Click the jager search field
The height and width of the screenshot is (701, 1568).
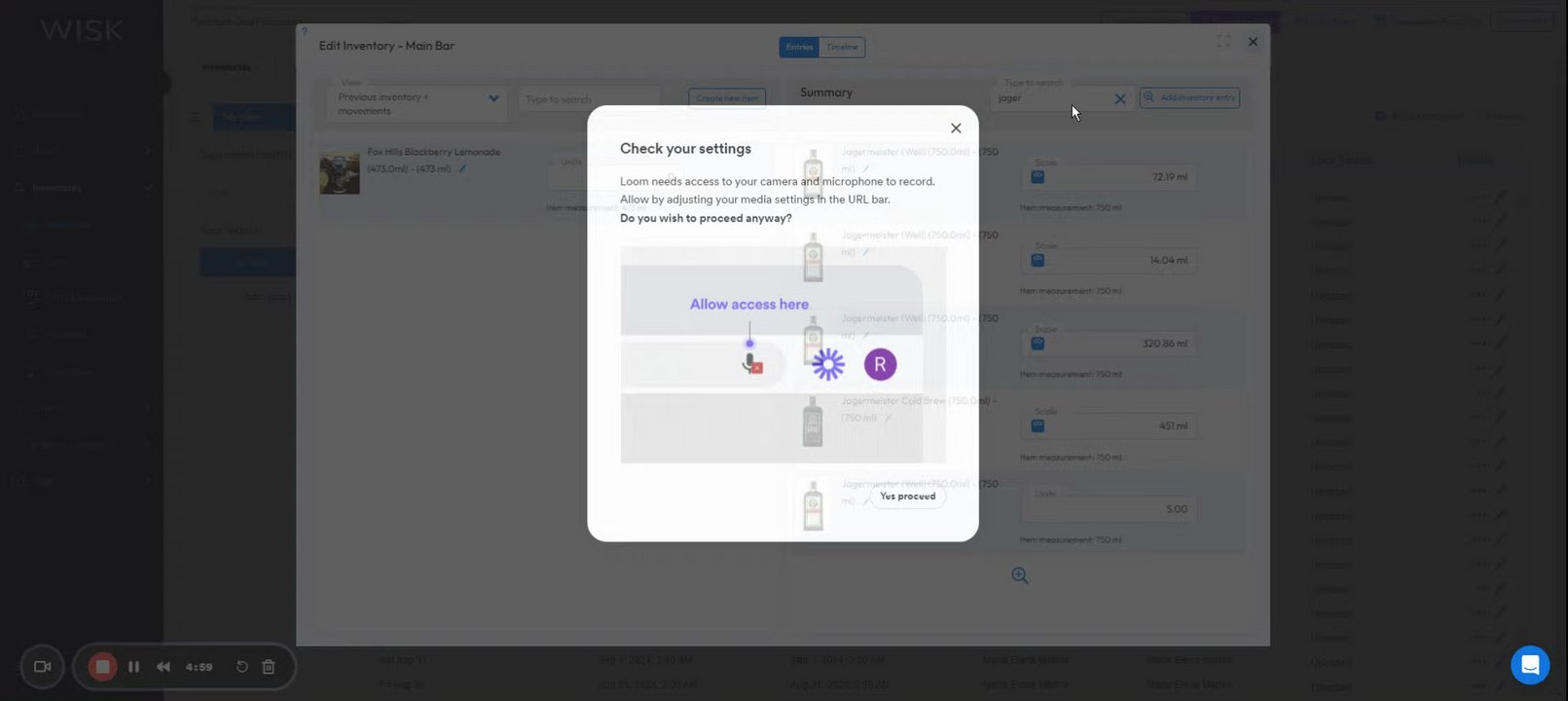[1051, 97]
